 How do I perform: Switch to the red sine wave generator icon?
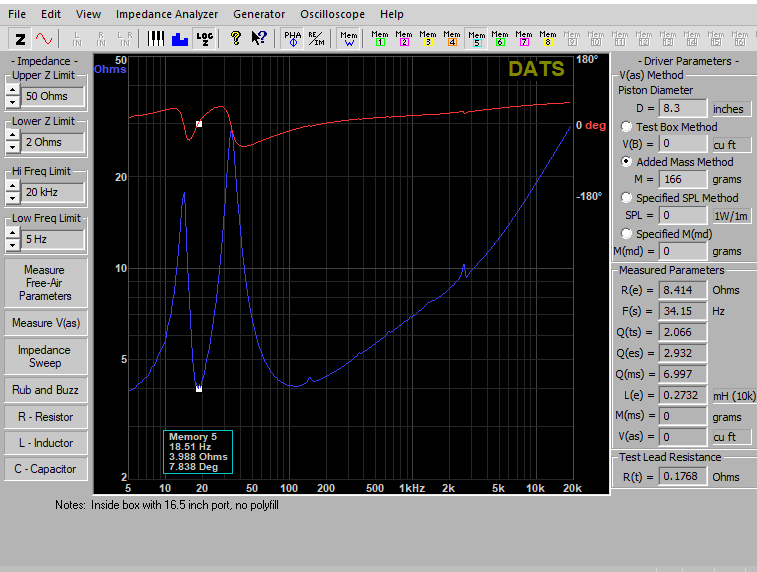pos(44,39)
